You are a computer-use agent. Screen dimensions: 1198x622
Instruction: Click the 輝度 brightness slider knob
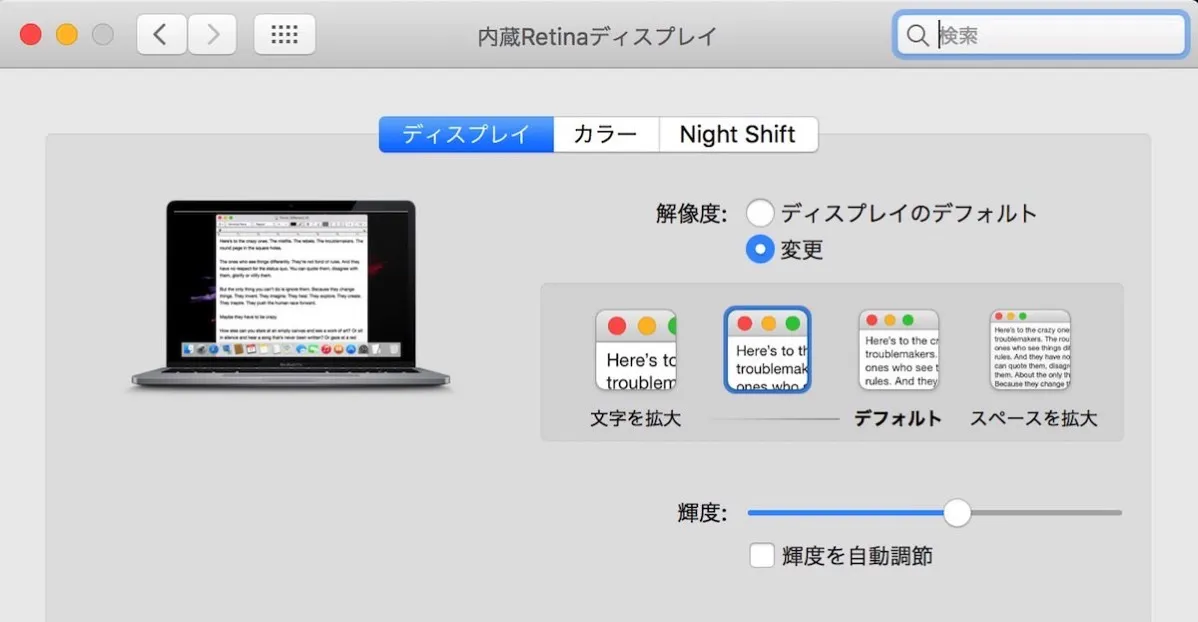click(x=957, y=513)
